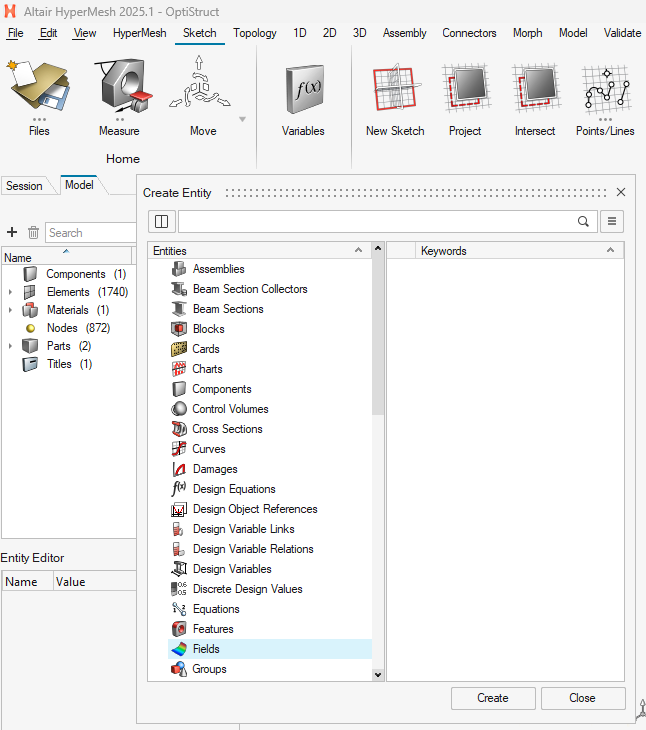Toggle the split panel view icon

[162, 222]
